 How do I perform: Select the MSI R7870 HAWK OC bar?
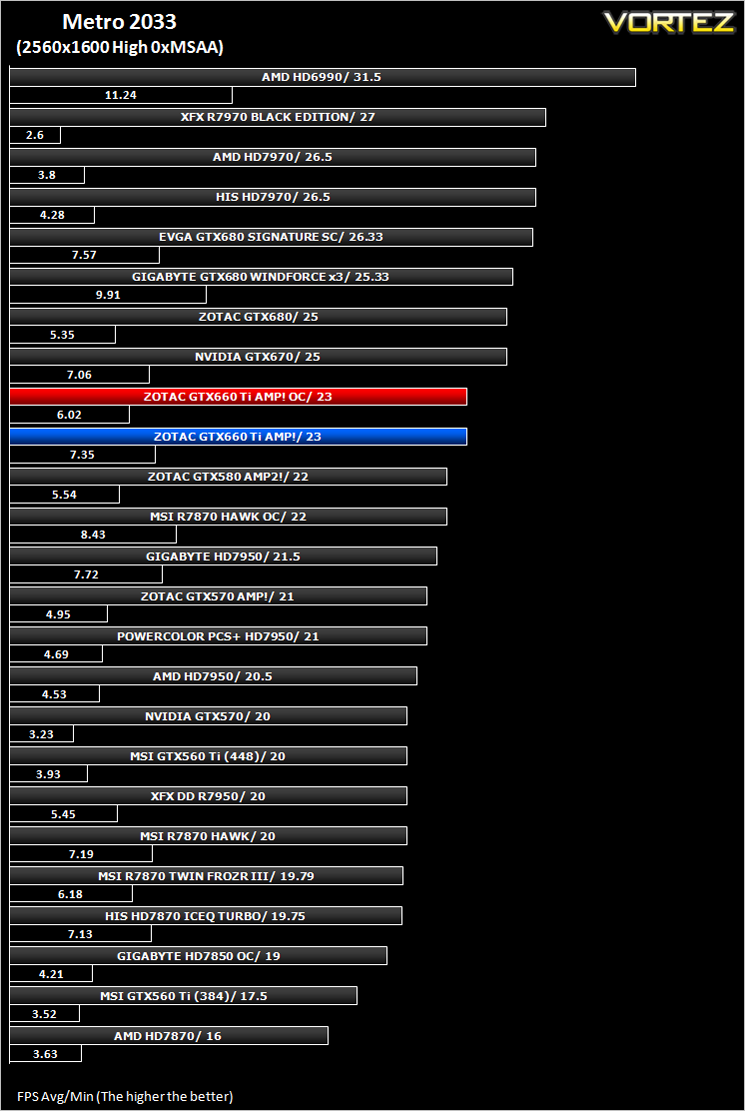pos(228,517)
